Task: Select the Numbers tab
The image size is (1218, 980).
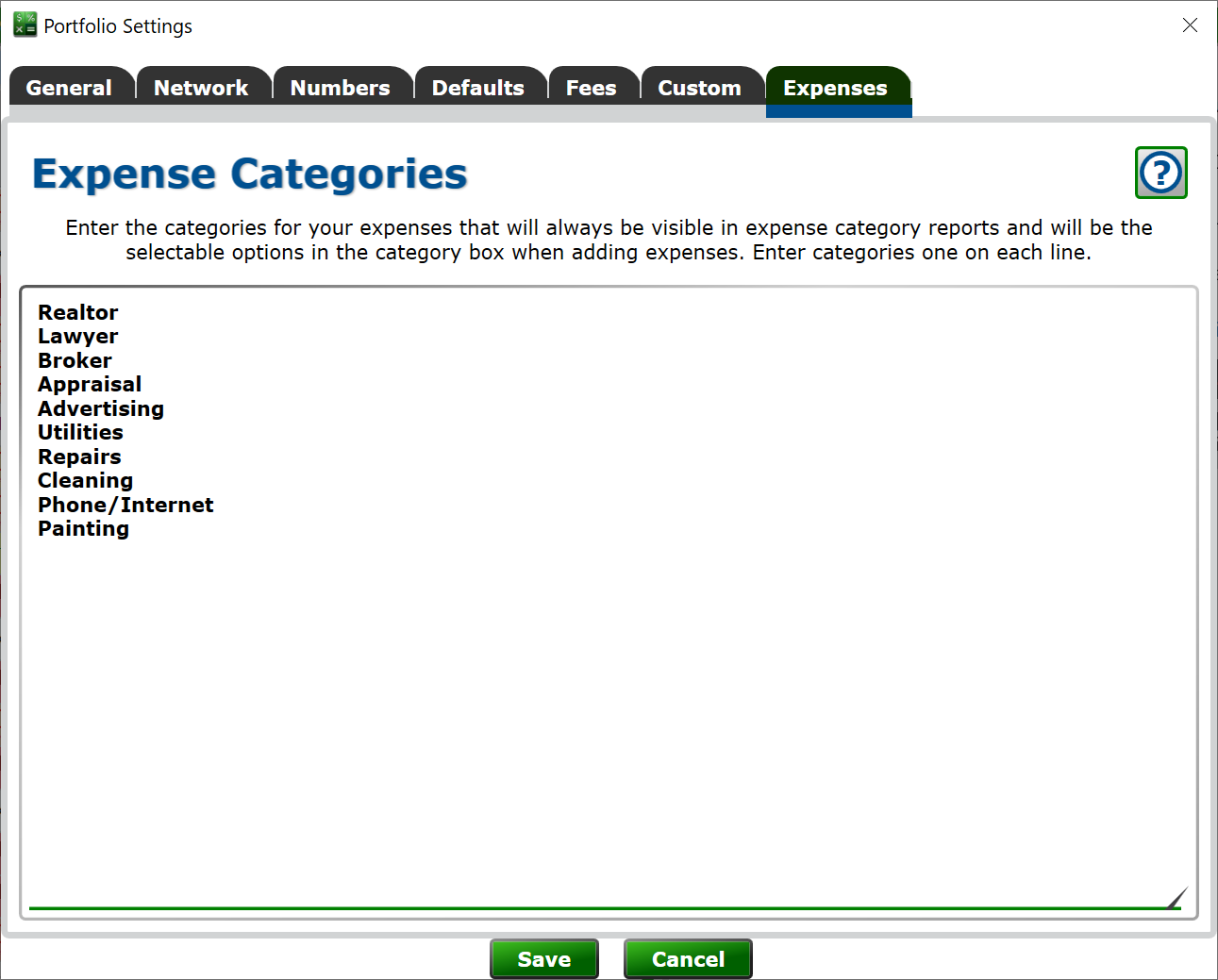Action: click(342, 87)
